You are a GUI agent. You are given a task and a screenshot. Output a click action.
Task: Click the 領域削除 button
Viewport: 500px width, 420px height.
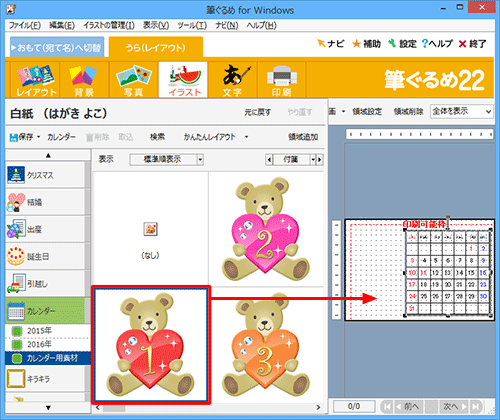click(x=408, y=111)
